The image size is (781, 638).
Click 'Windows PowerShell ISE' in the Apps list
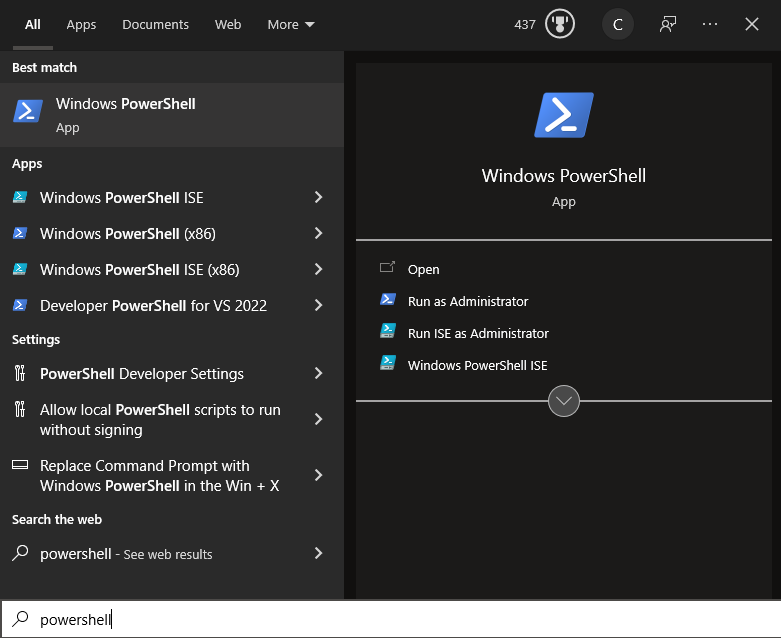click(x=122, y=198)
